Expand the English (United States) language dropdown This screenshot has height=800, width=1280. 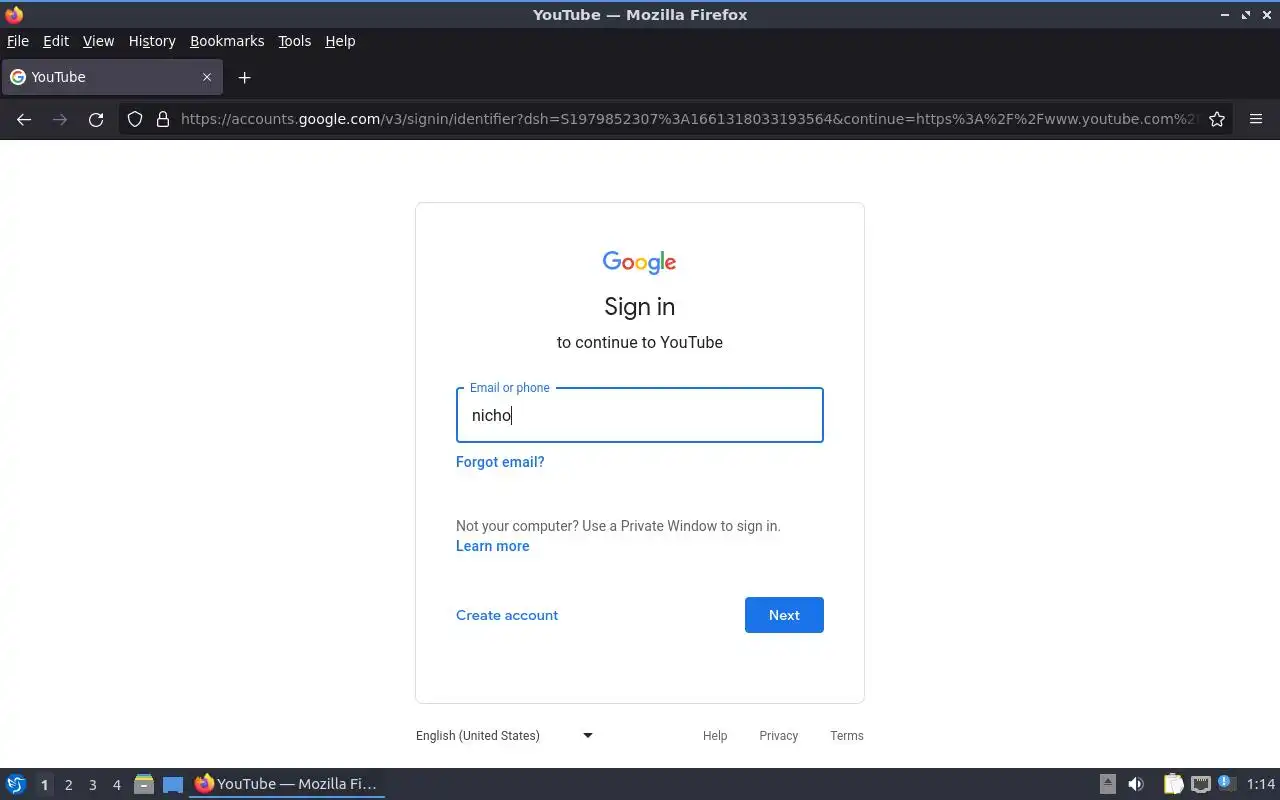click(x=505, y=736)
